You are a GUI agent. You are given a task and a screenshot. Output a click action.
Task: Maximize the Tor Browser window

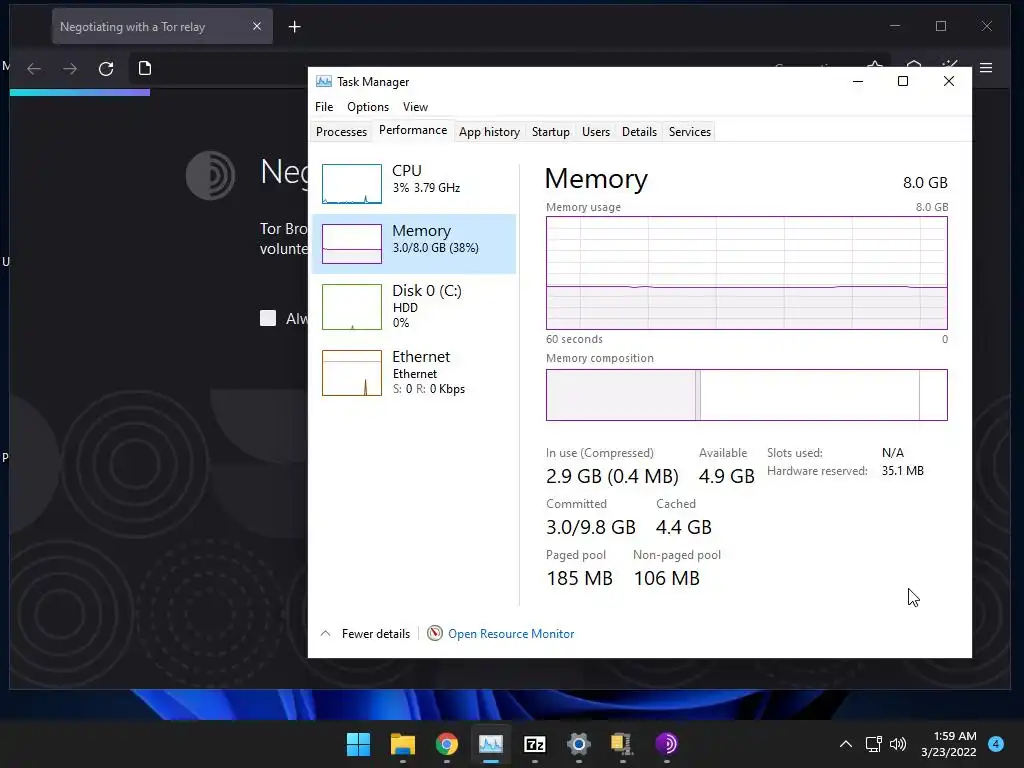coord(940,26)
